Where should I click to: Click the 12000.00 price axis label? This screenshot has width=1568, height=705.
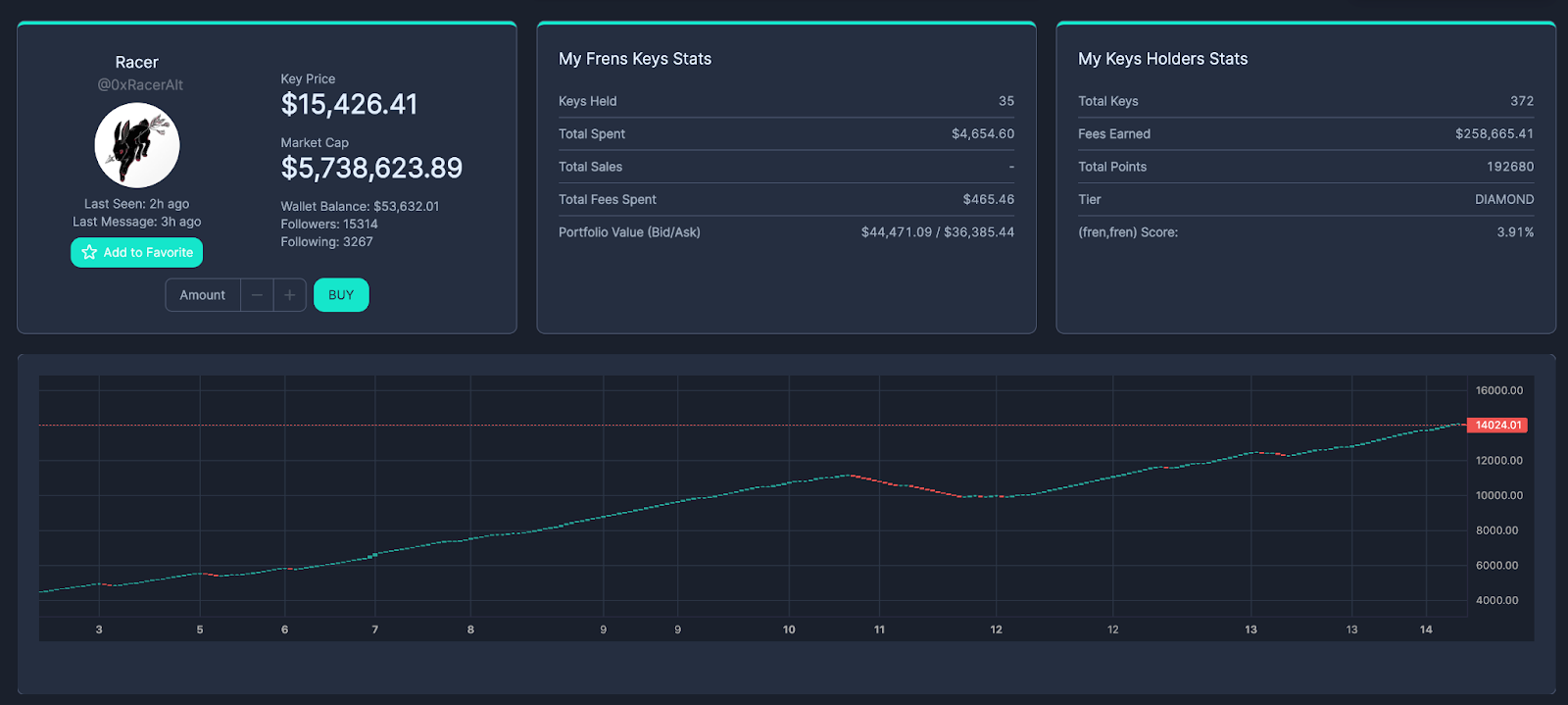(1499, 460)
